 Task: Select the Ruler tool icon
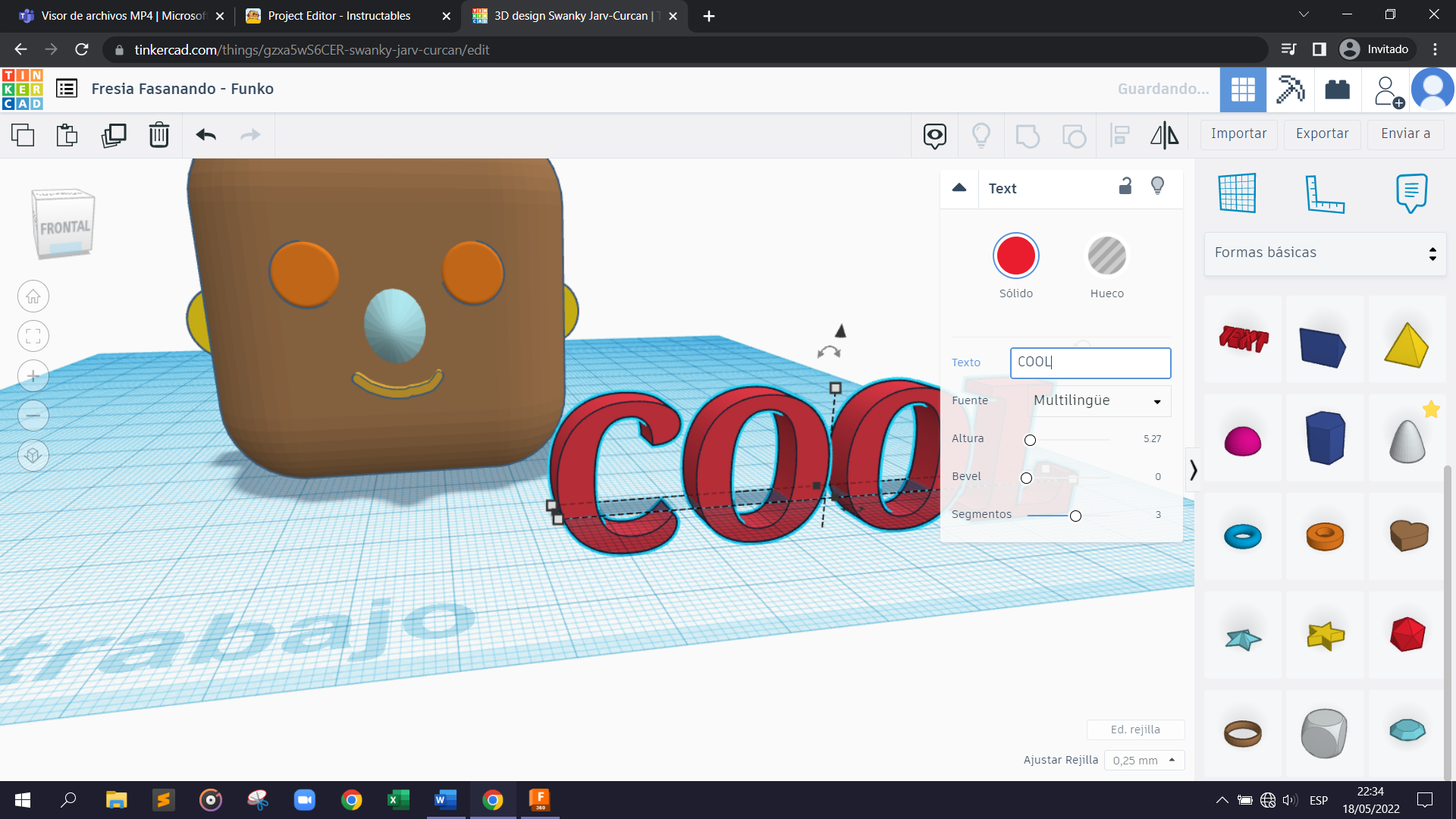point(1325,193)
